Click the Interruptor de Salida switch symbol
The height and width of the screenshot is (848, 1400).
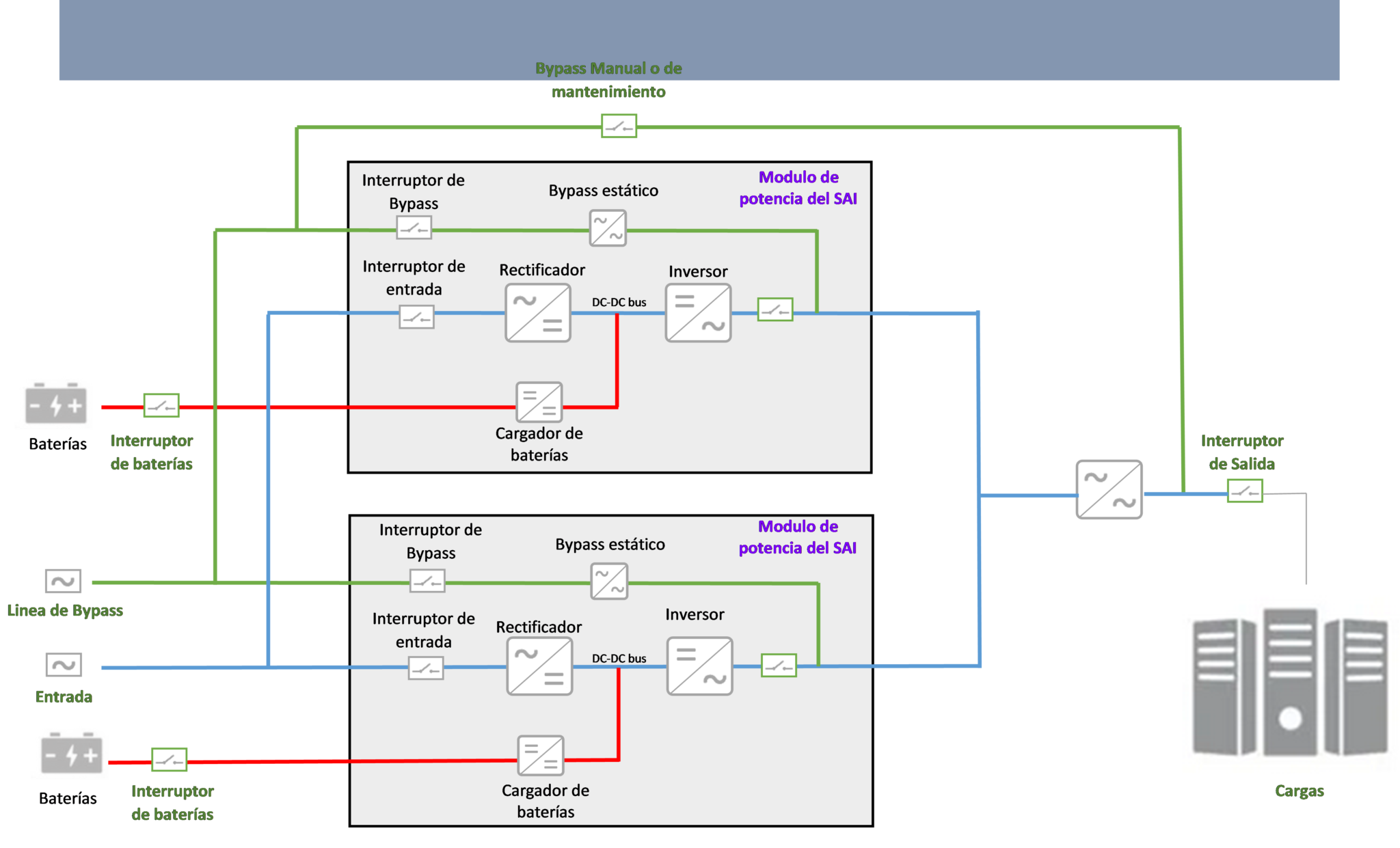coord(1245,491)
